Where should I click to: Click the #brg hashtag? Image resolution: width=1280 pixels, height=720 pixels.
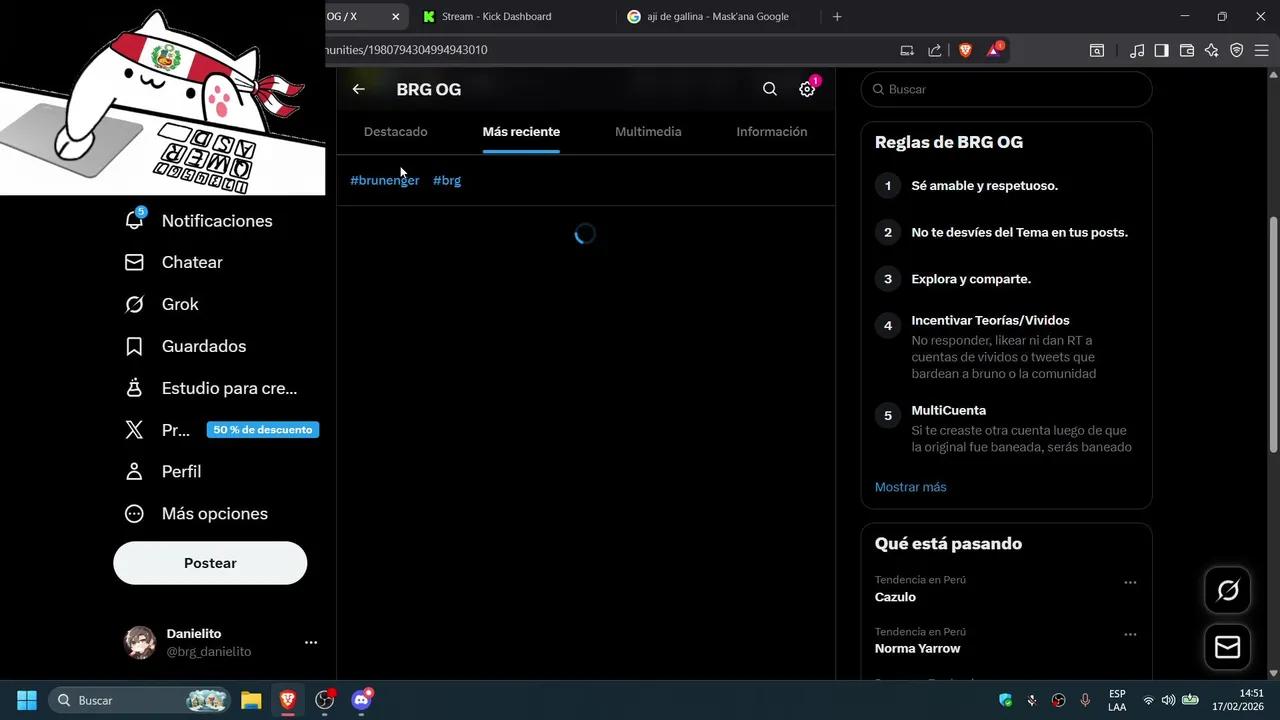(x=447, y=180)
